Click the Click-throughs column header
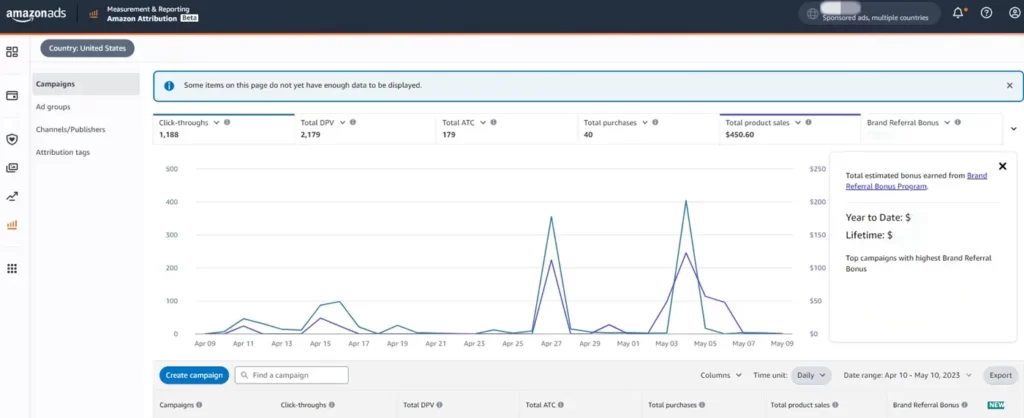 click(x=302, y=405)
